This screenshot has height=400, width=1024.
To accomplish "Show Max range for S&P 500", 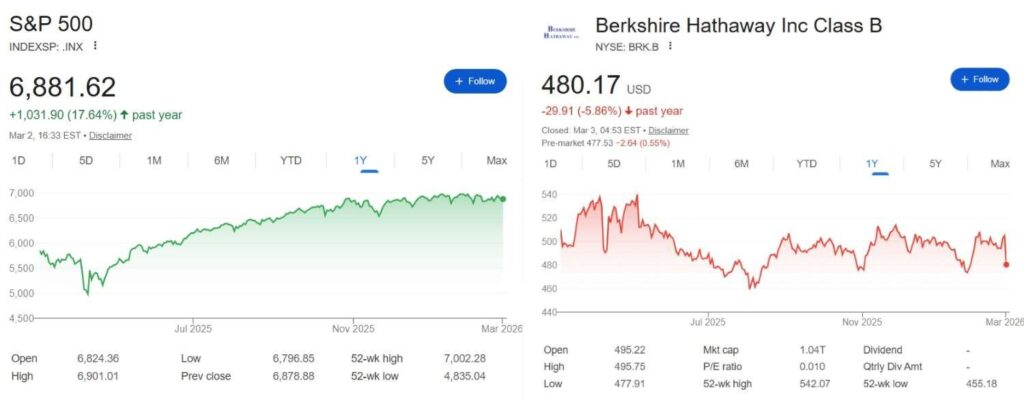I will pos(496,161).
